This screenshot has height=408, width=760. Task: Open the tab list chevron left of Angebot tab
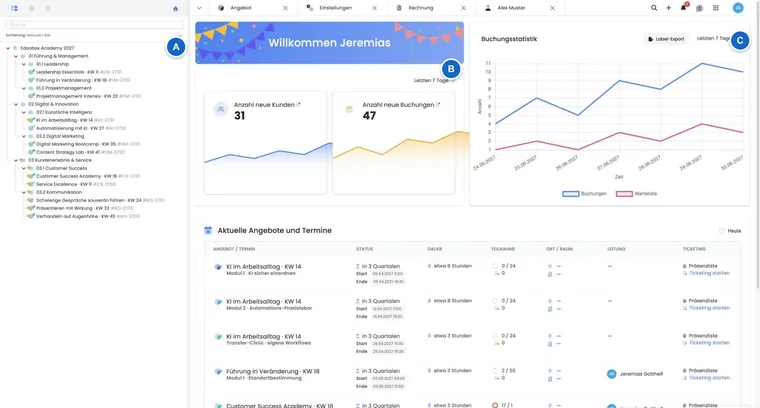[199, 8]
